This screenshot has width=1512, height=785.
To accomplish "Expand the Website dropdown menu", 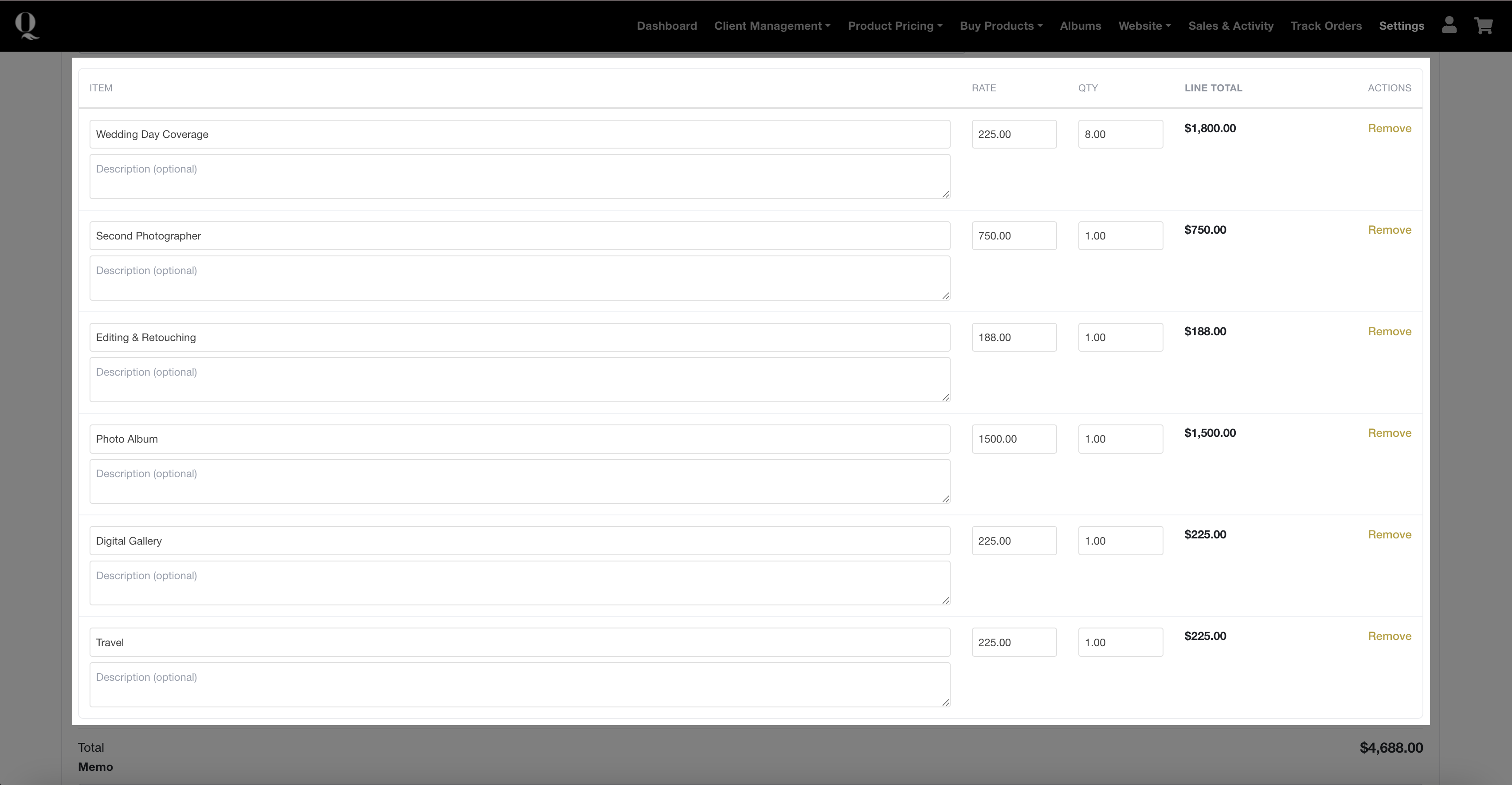I will pyautogui.click(x=1144, y=26).
